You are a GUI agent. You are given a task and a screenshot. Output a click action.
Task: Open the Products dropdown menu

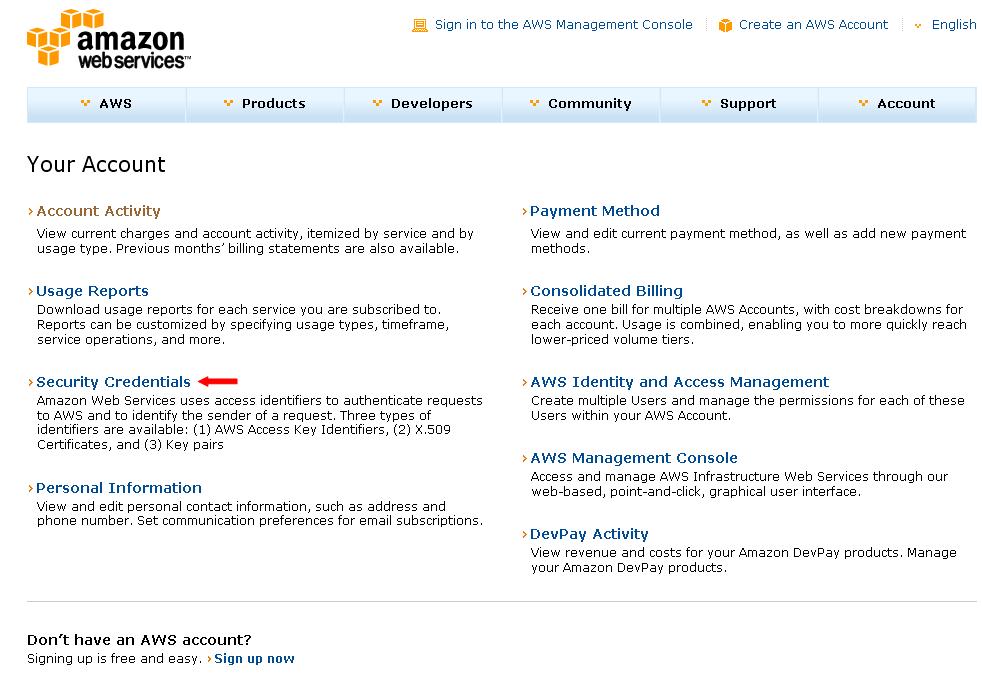(264, 104)
